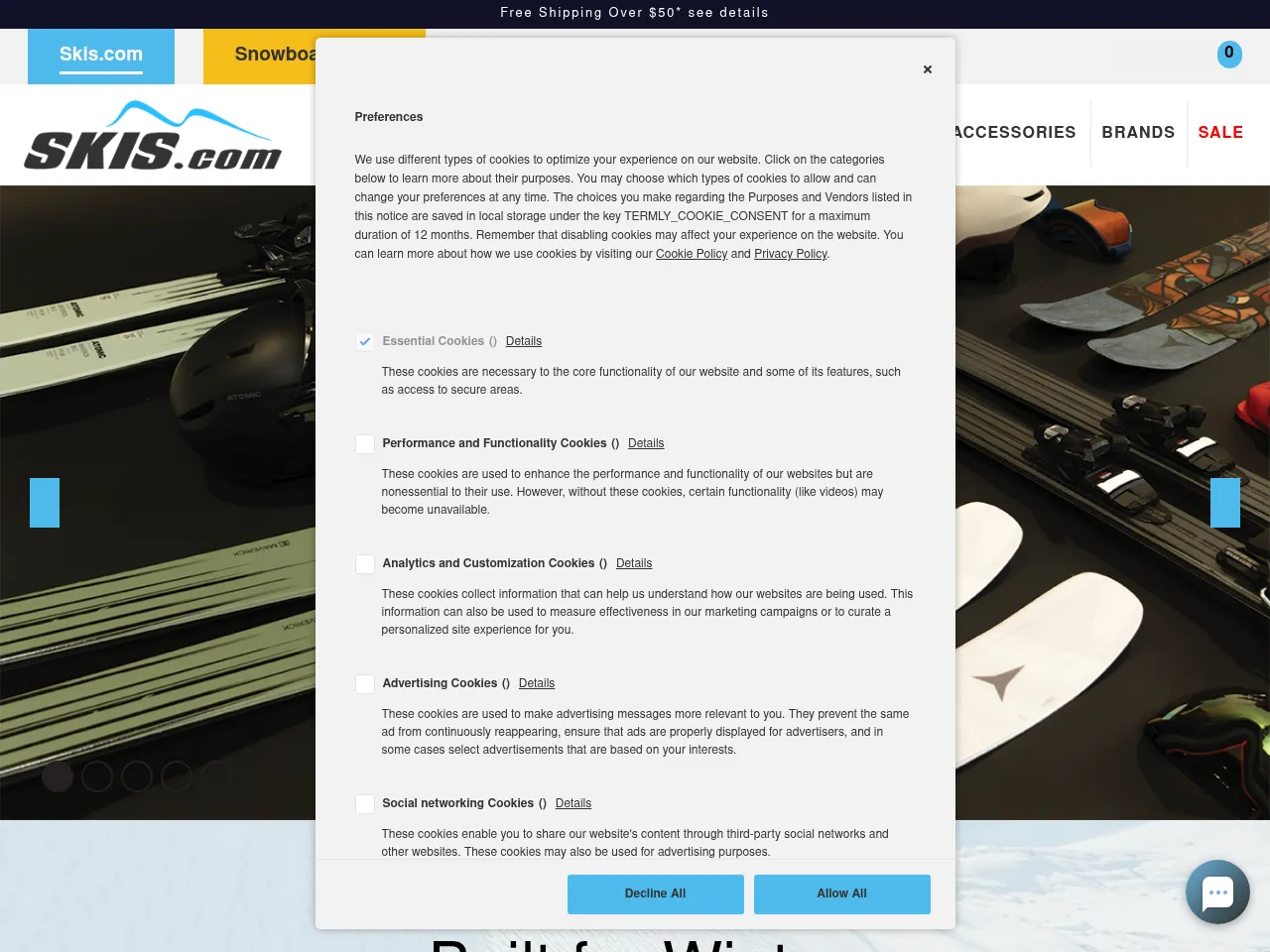Screen dimensions: 1270x952
Task: Click the previous slide arrow
Action: [x=45, y=503]
